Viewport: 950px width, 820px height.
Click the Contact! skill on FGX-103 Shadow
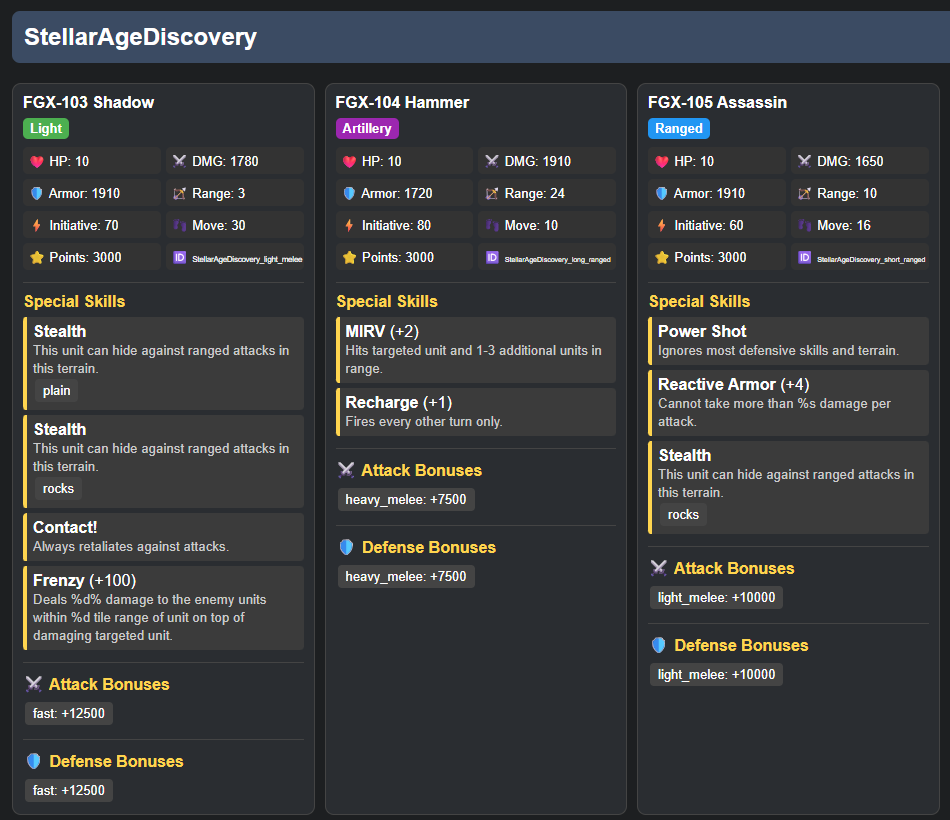[164, 537]
